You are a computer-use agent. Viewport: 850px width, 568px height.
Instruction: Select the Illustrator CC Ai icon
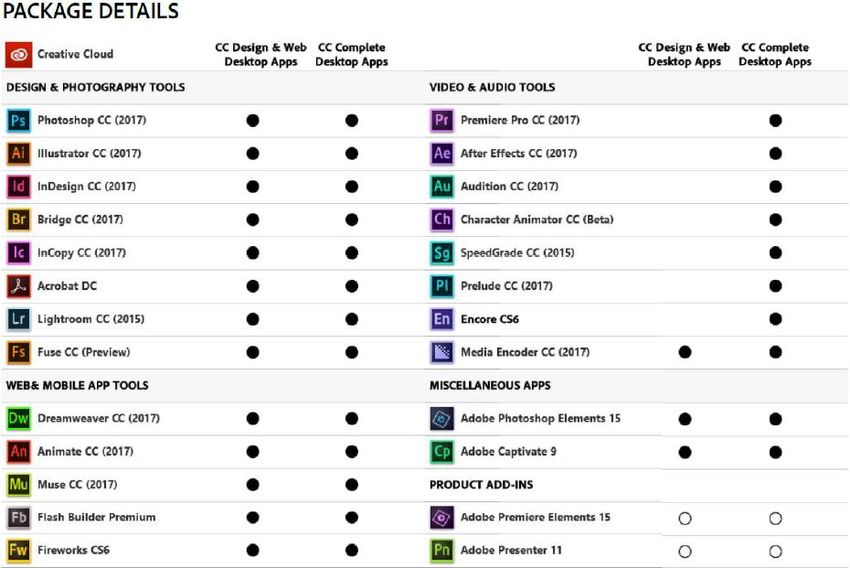coord(18,153)
